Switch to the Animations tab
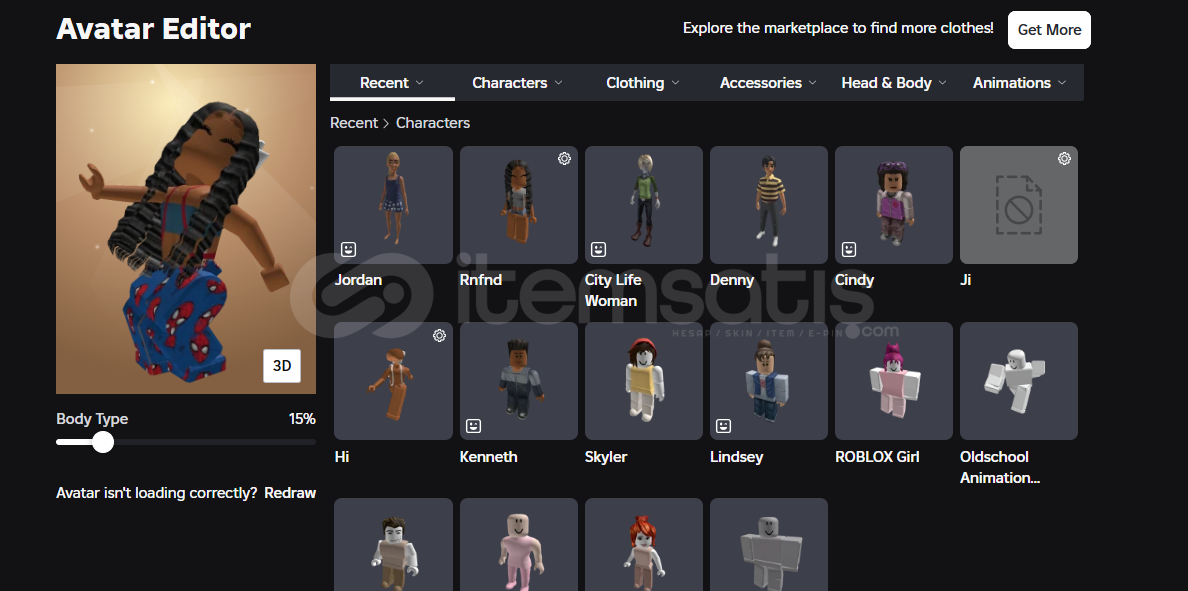 click(x=1020, y=83)
